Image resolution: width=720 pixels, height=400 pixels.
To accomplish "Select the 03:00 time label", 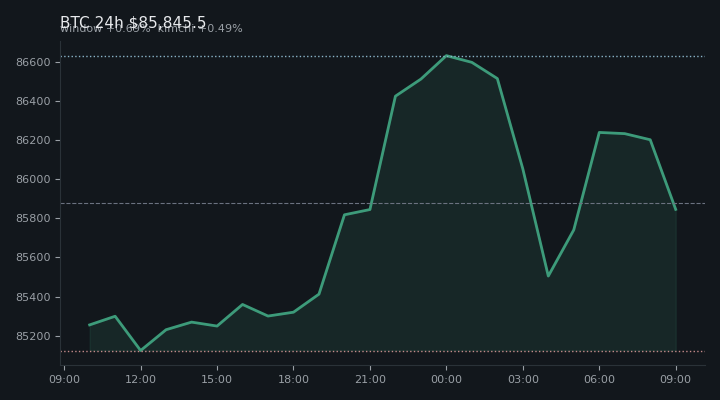I will coord(523,379).
